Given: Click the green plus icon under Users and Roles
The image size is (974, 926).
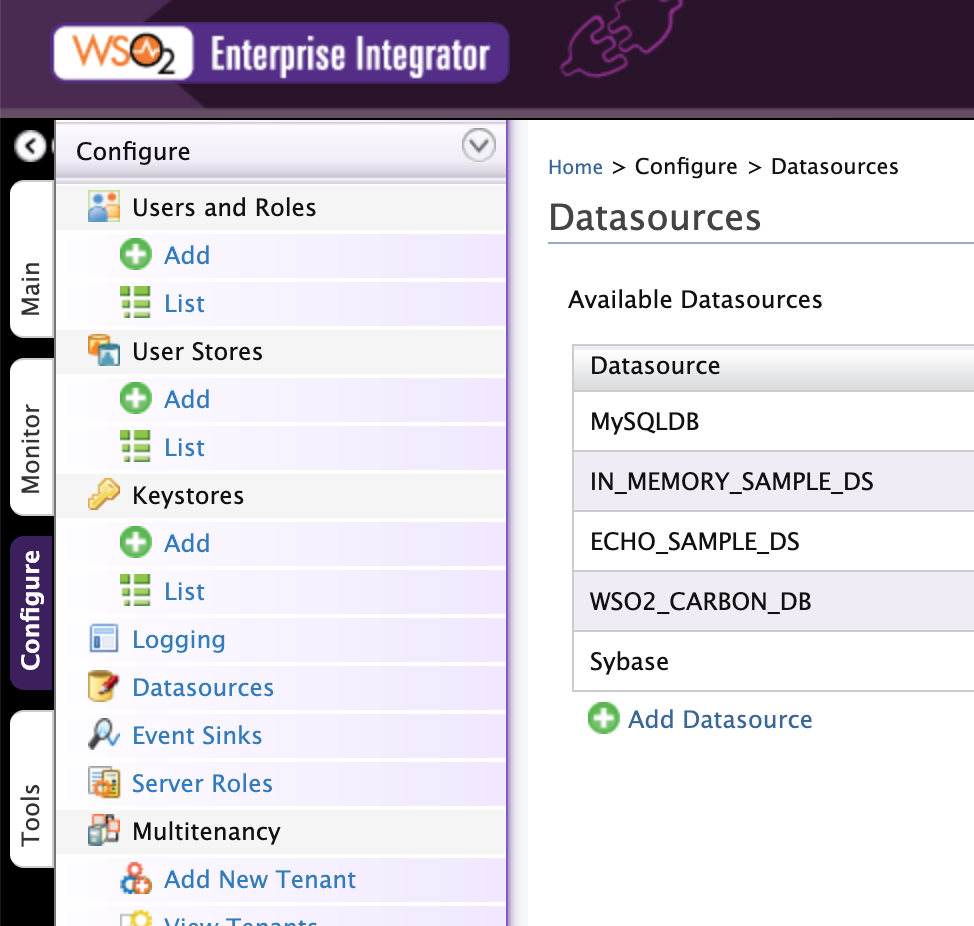Looking at the screenshot, I should coord(135,255).
